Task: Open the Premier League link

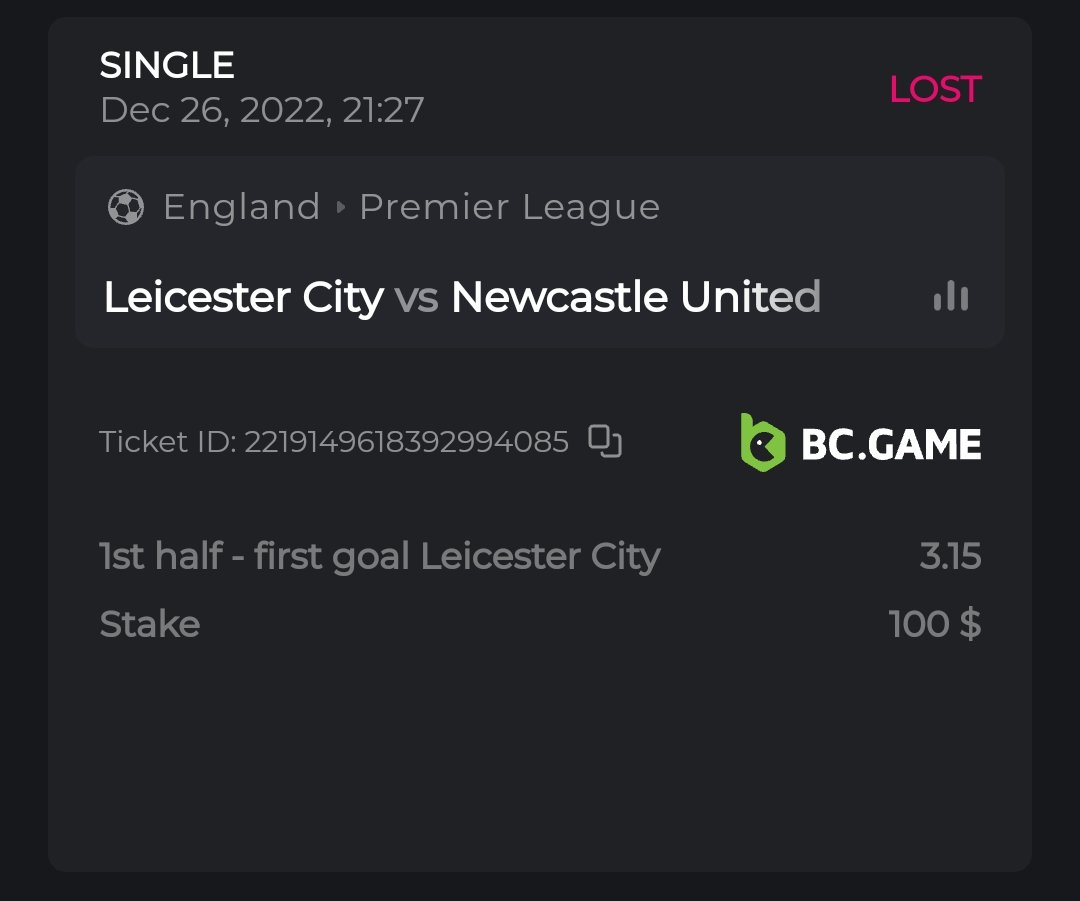Action: coord(509,207)
